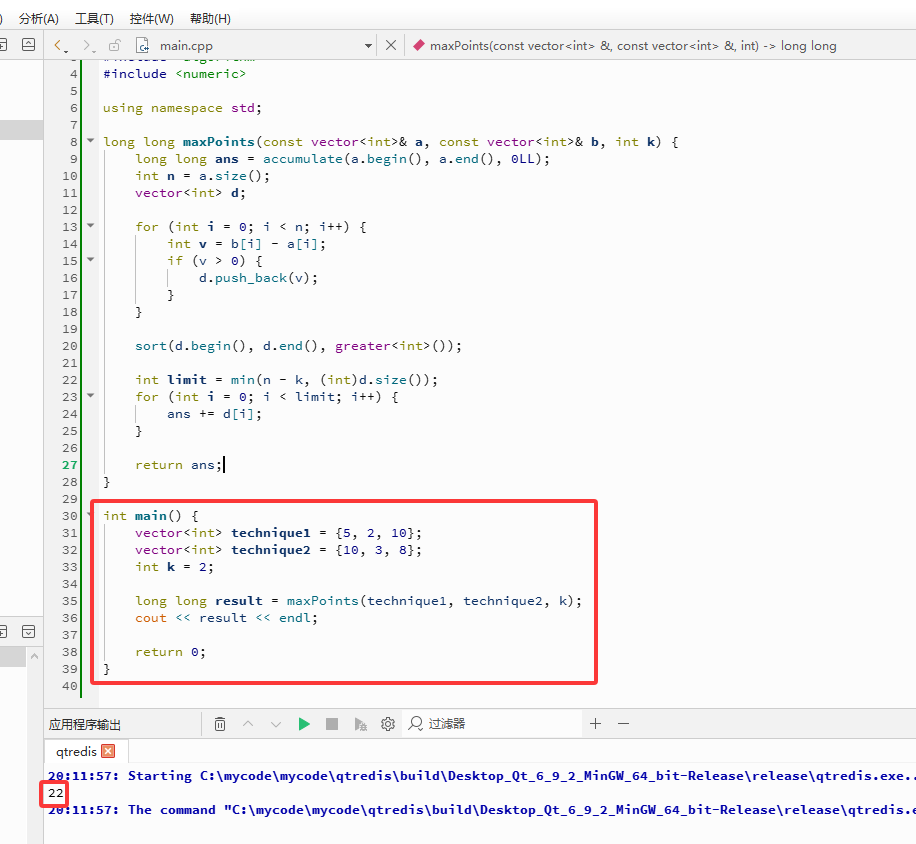
Task: Click the 'using namespace std;' line
Action: point(182,108)
